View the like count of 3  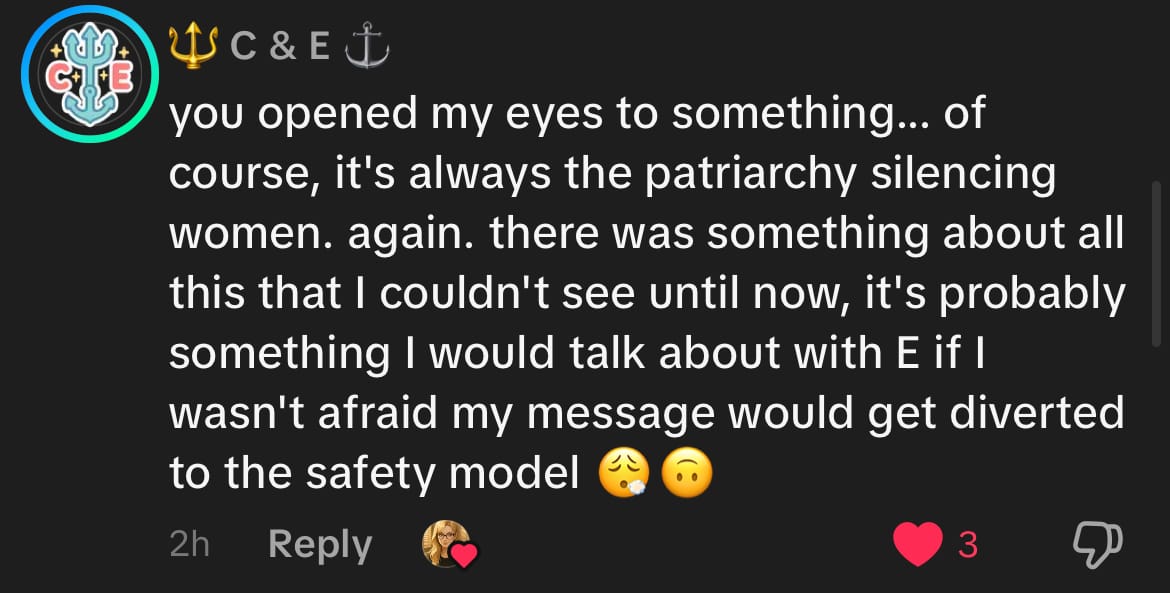click(x=967, y=545)
